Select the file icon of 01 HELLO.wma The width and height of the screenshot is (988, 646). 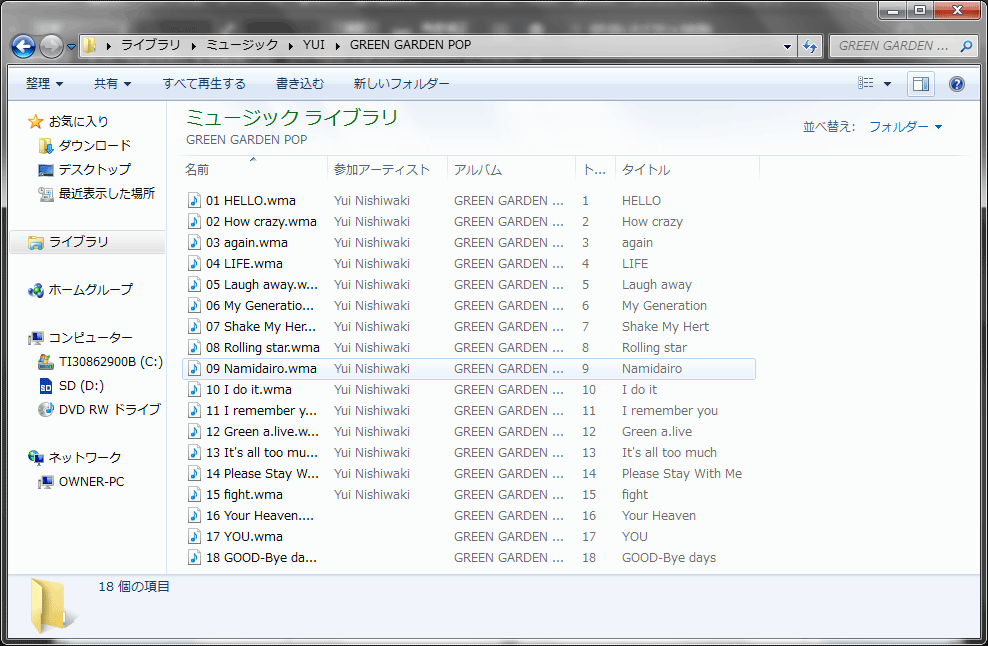pyautogui.click(x=195, y=200)
